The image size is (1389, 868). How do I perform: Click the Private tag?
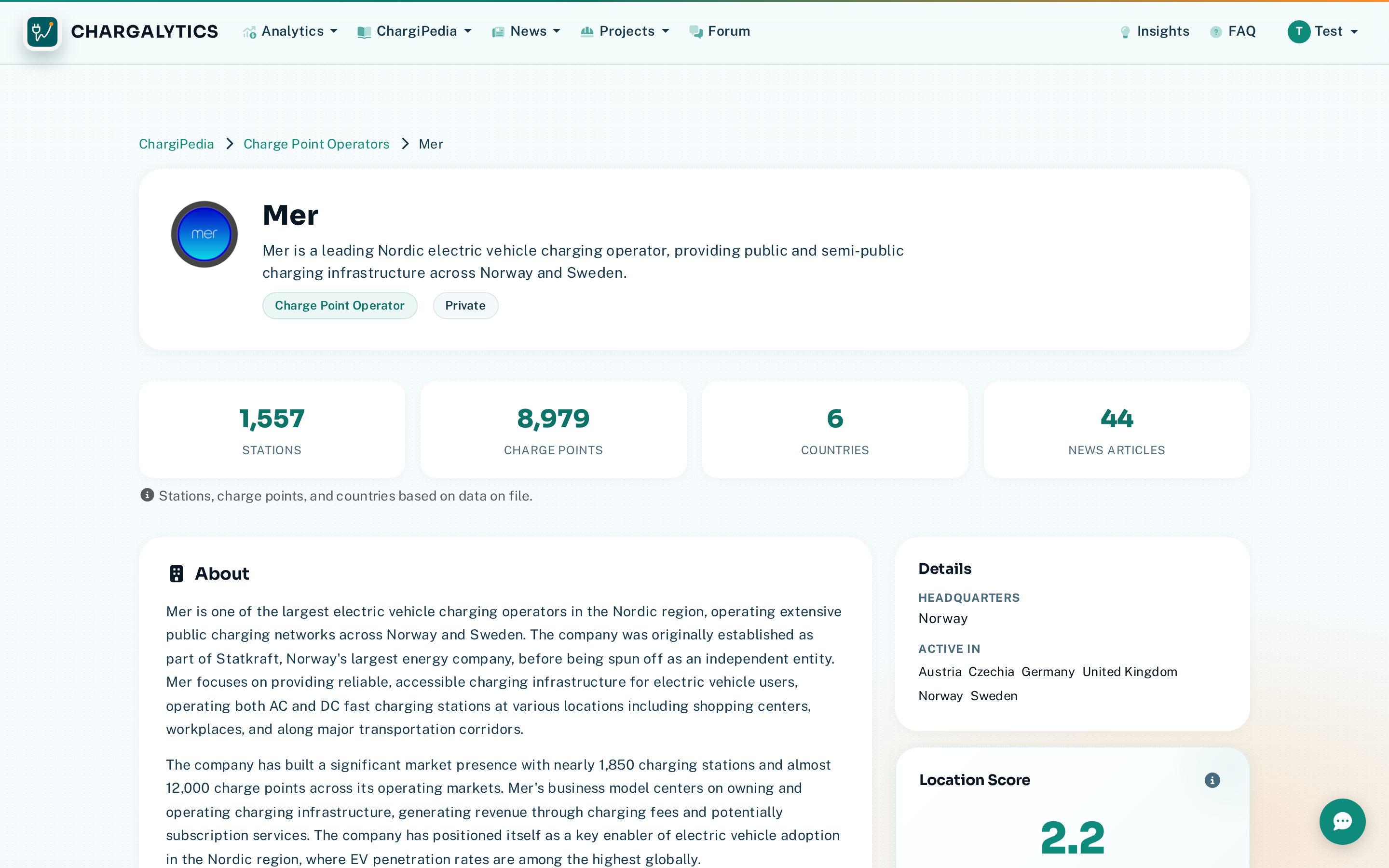coord(465,305)
